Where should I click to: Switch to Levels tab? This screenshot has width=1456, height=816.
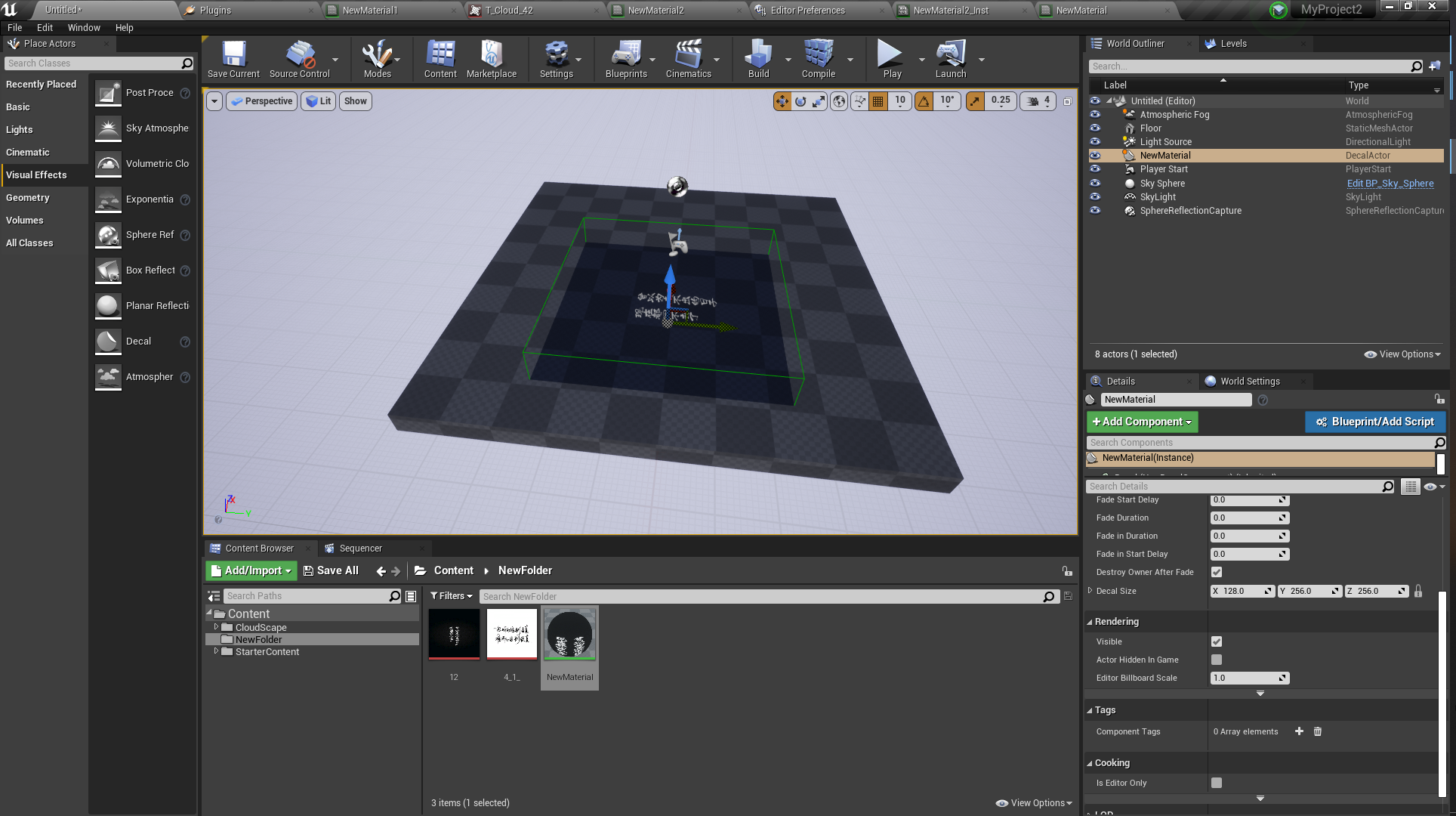tap(1233, 44)
